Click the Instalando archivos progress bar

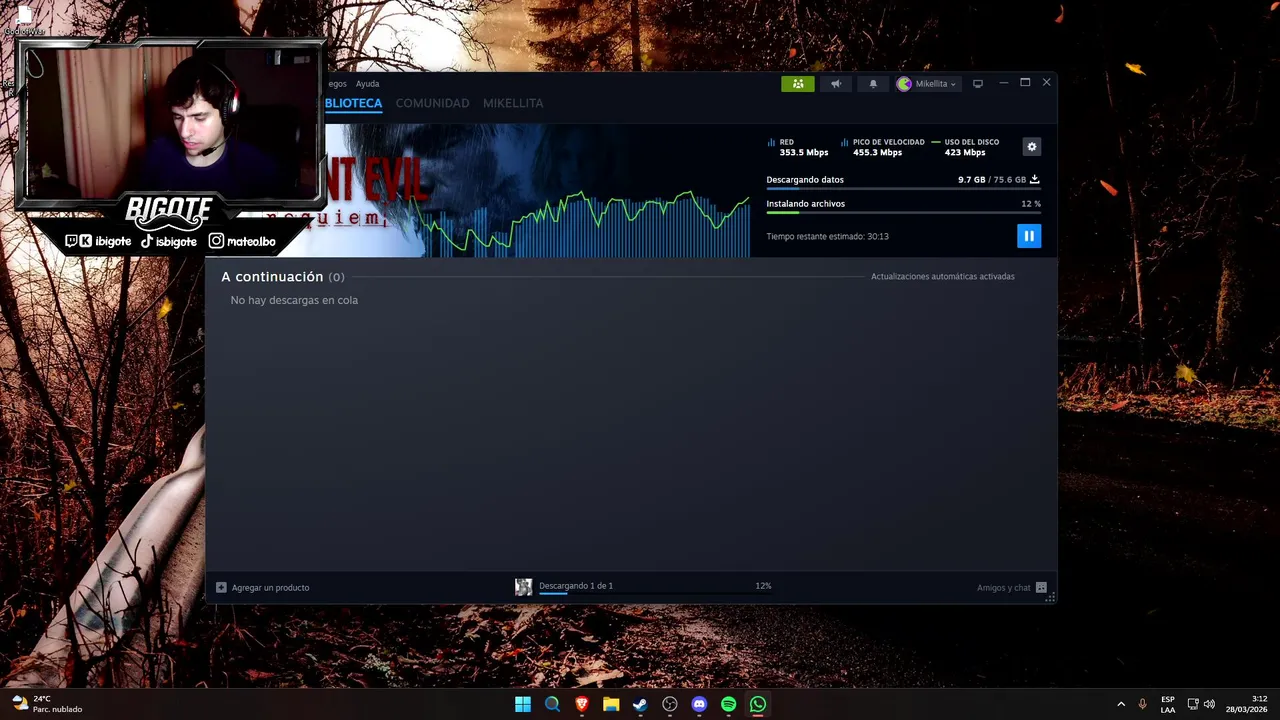tap(903, 212)
